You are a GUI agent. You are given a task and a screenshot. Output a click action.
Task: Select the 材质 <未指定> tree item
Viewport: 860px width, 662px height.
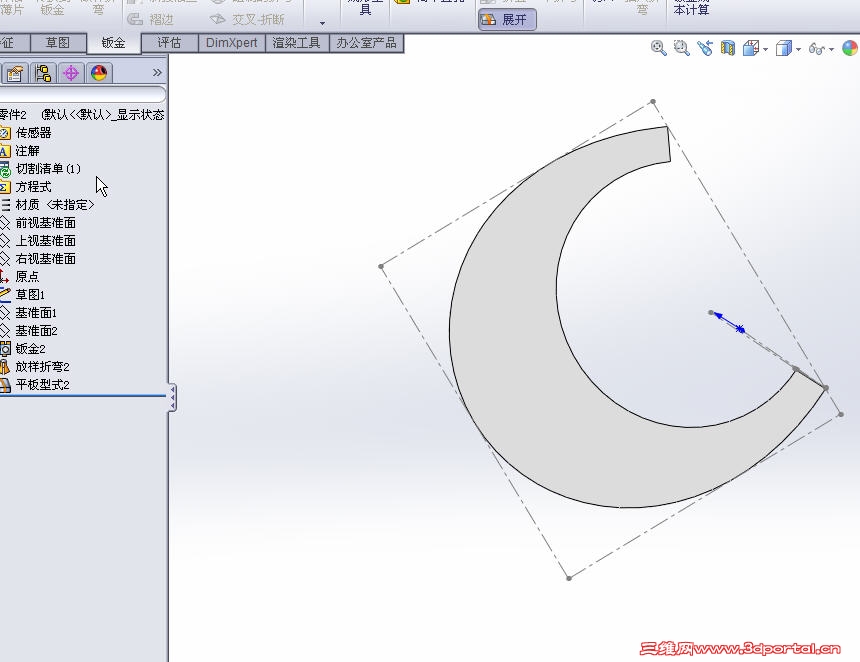click(x=54, y=205)
